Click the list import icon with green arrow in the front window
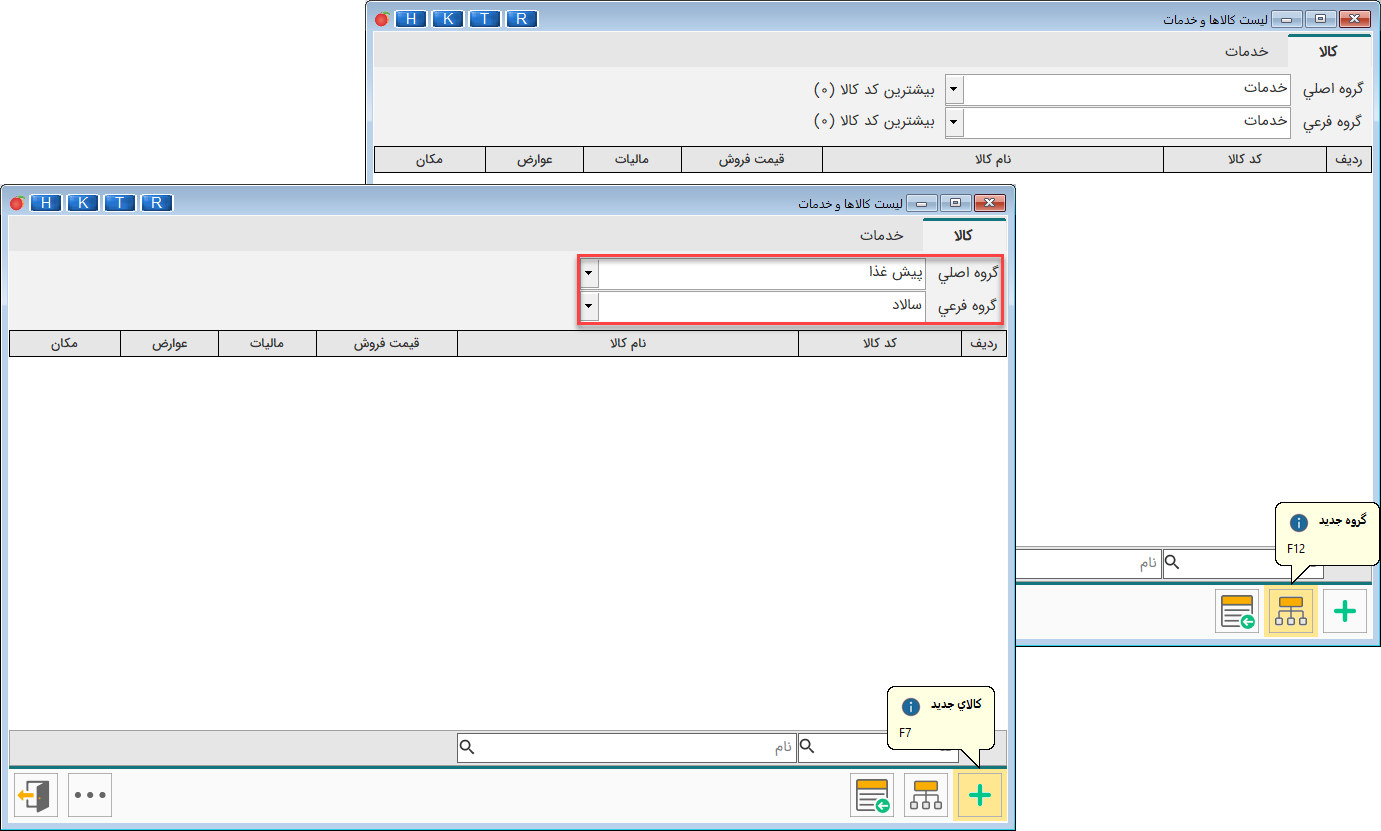The height and width of the screenshot is (831, 1381). (x=873, y=796)
